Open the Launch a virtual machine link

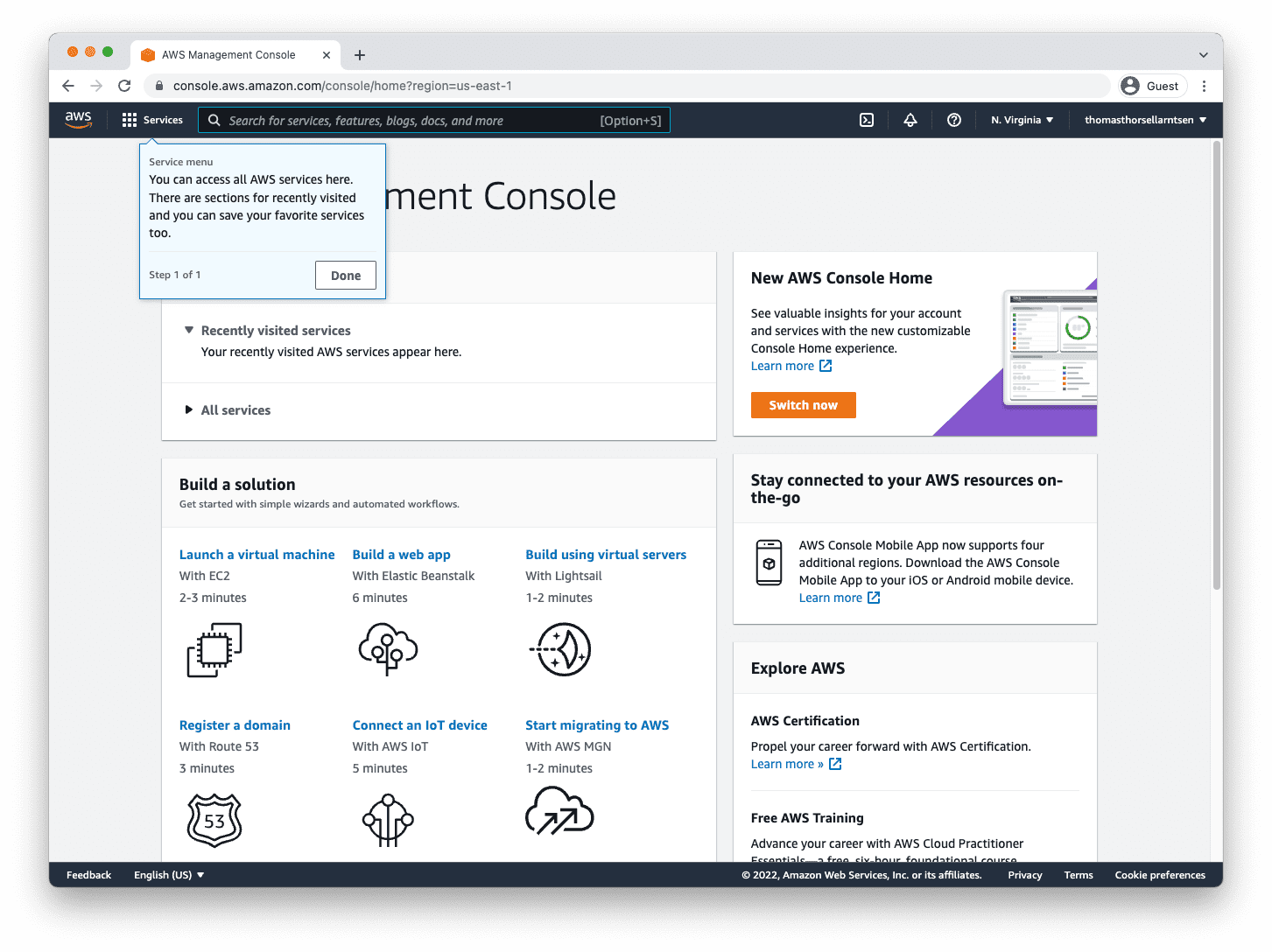click(257, 554)
